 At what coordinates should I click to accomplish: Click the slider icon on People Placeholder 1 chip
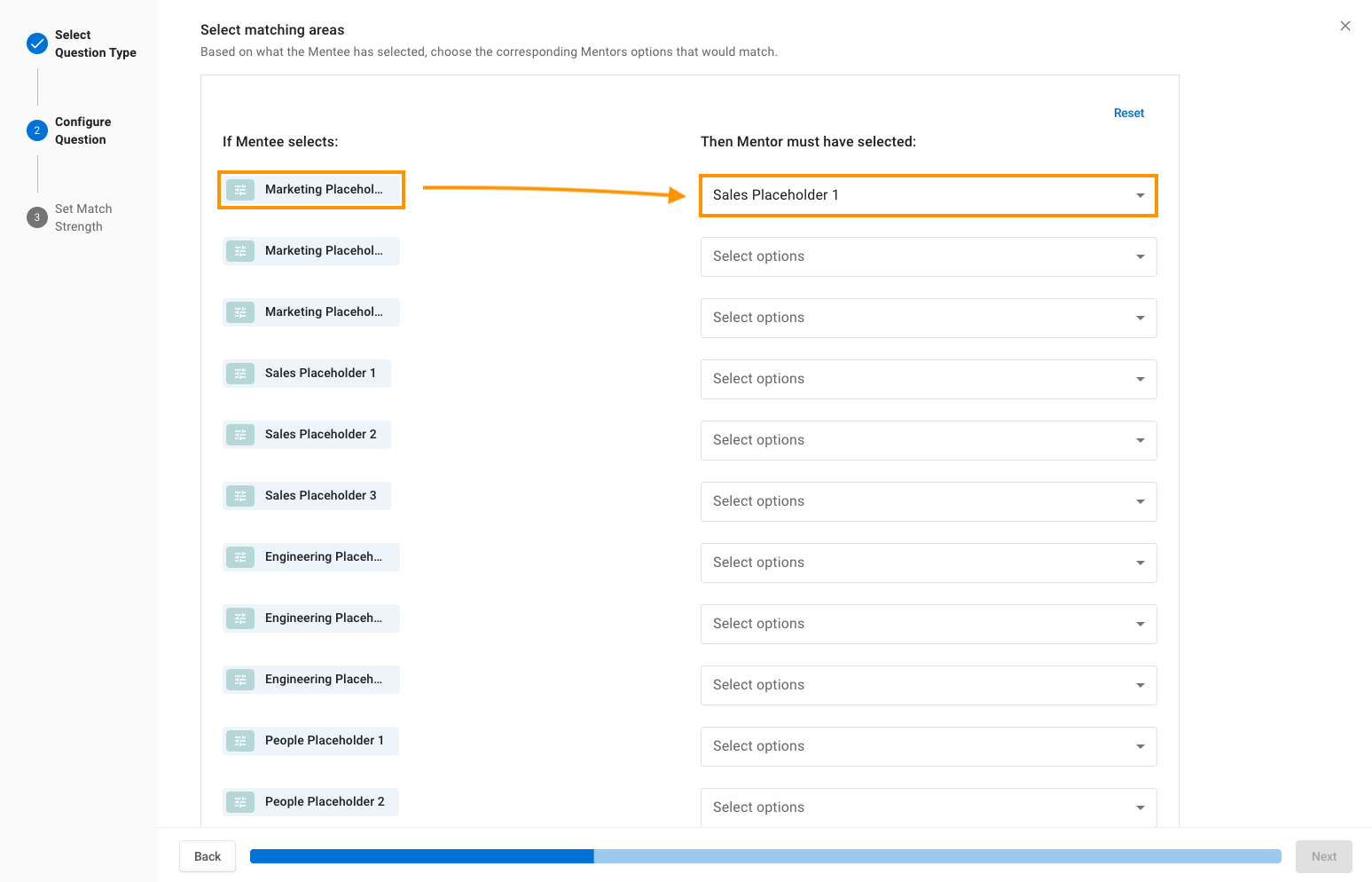[x=240, y=741]
